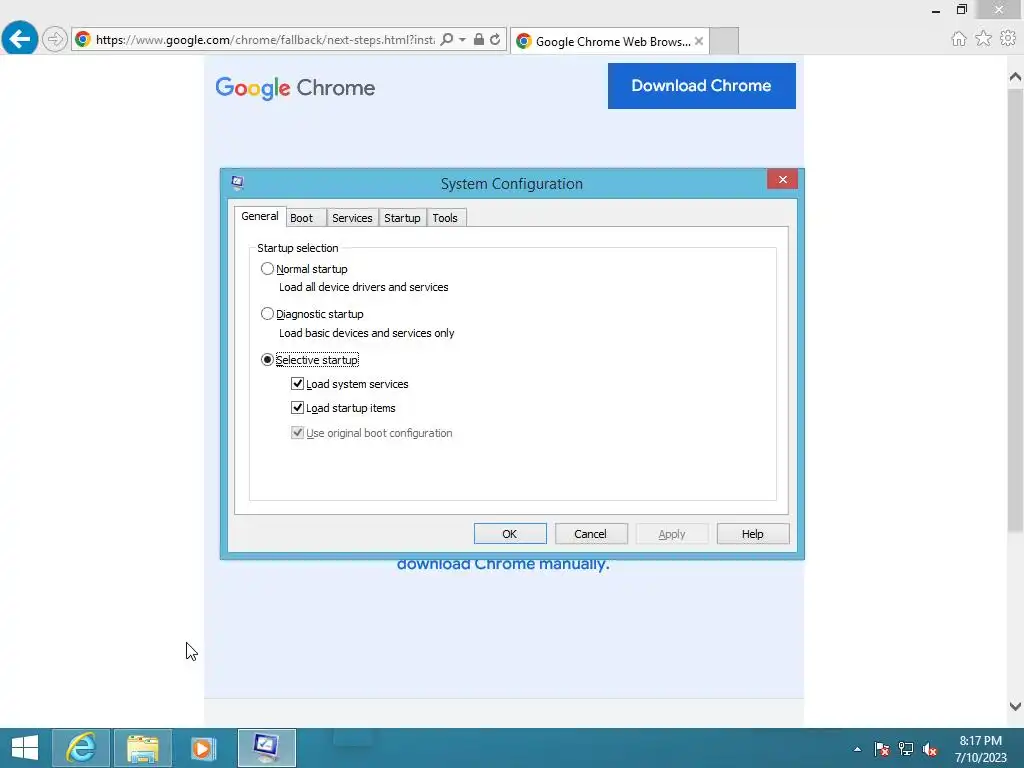Open Internet Explorer Tools gear icon
The height and width of the screenshot is (768, 1024).
(1008, 39)
